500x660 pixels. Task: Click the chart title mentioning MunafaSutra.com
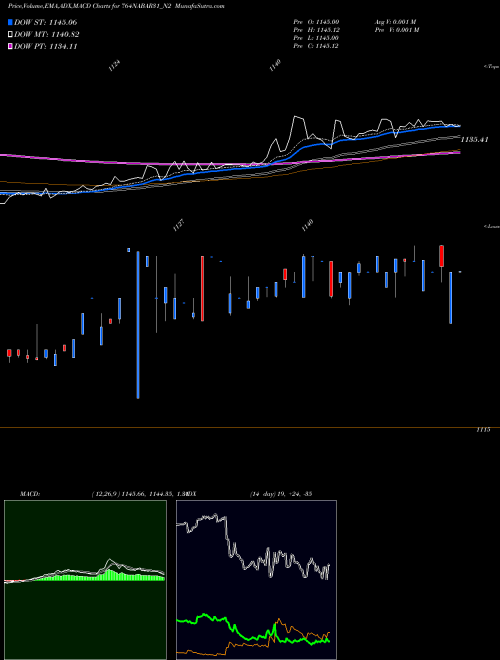[116, 6]
